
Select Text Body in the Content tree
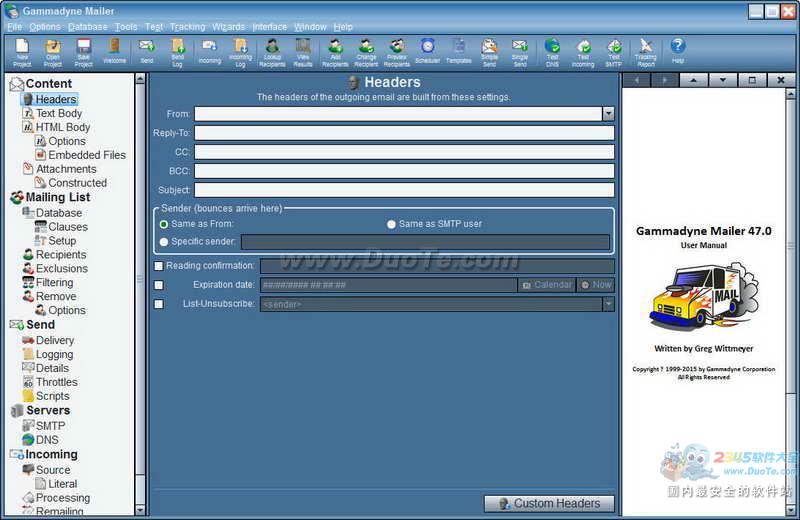[x=59, y=113]
